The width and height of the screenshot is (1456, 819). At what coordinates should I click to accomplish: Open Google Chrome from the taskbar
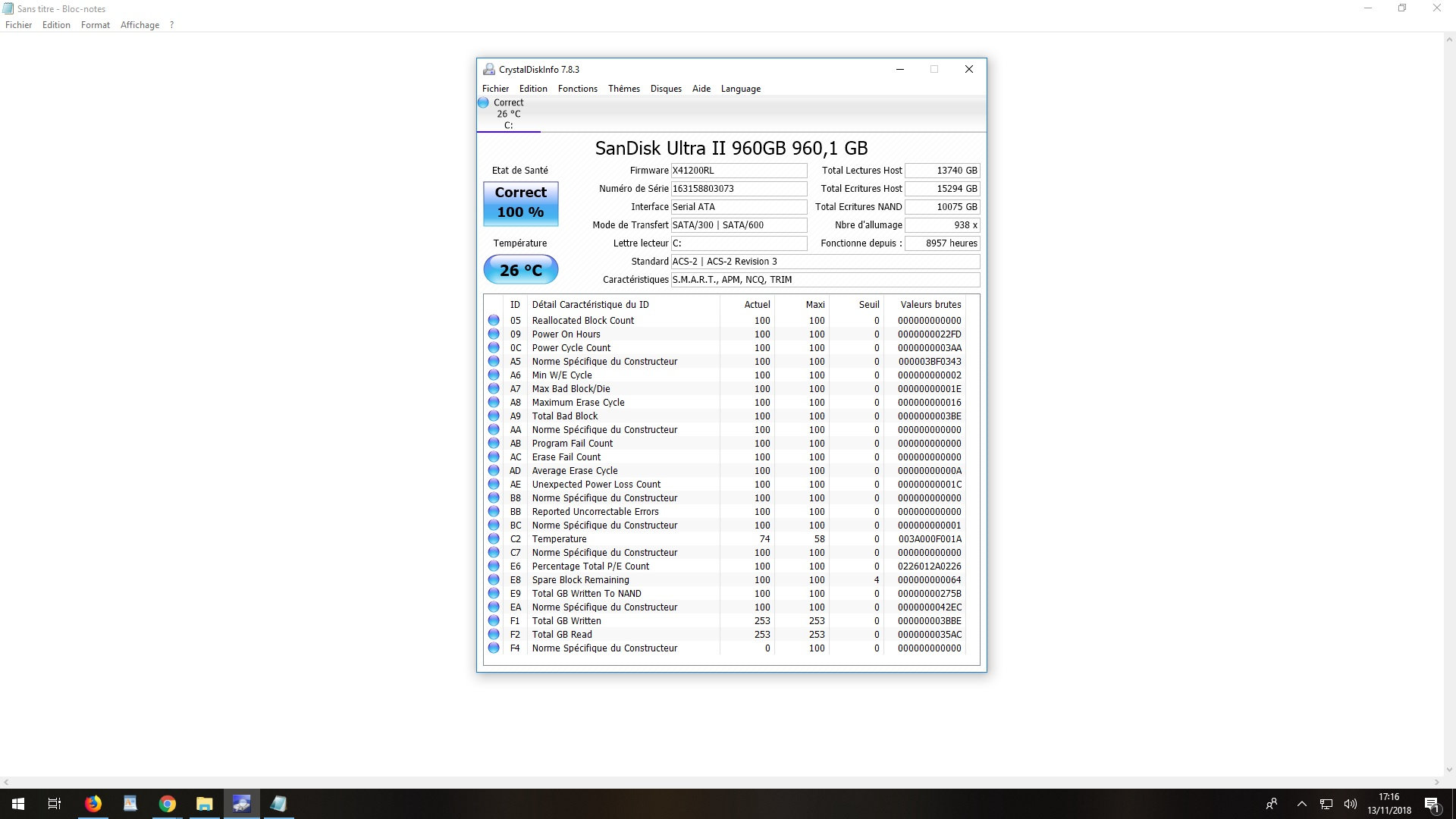click(168, 804)
